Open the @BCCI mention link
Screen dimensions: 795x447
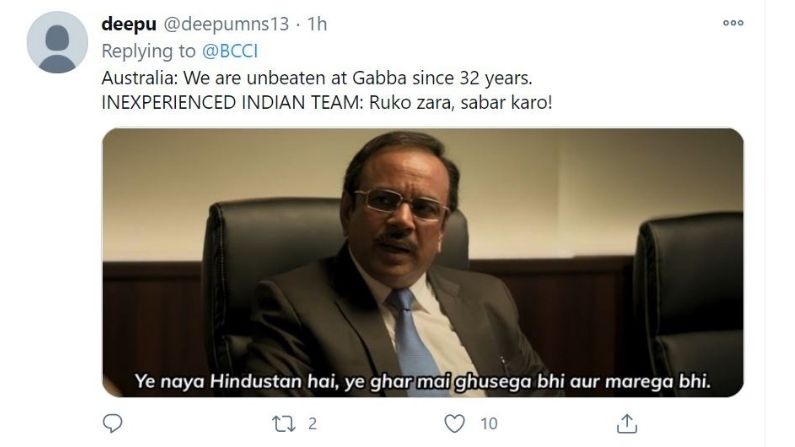point(230,51)
